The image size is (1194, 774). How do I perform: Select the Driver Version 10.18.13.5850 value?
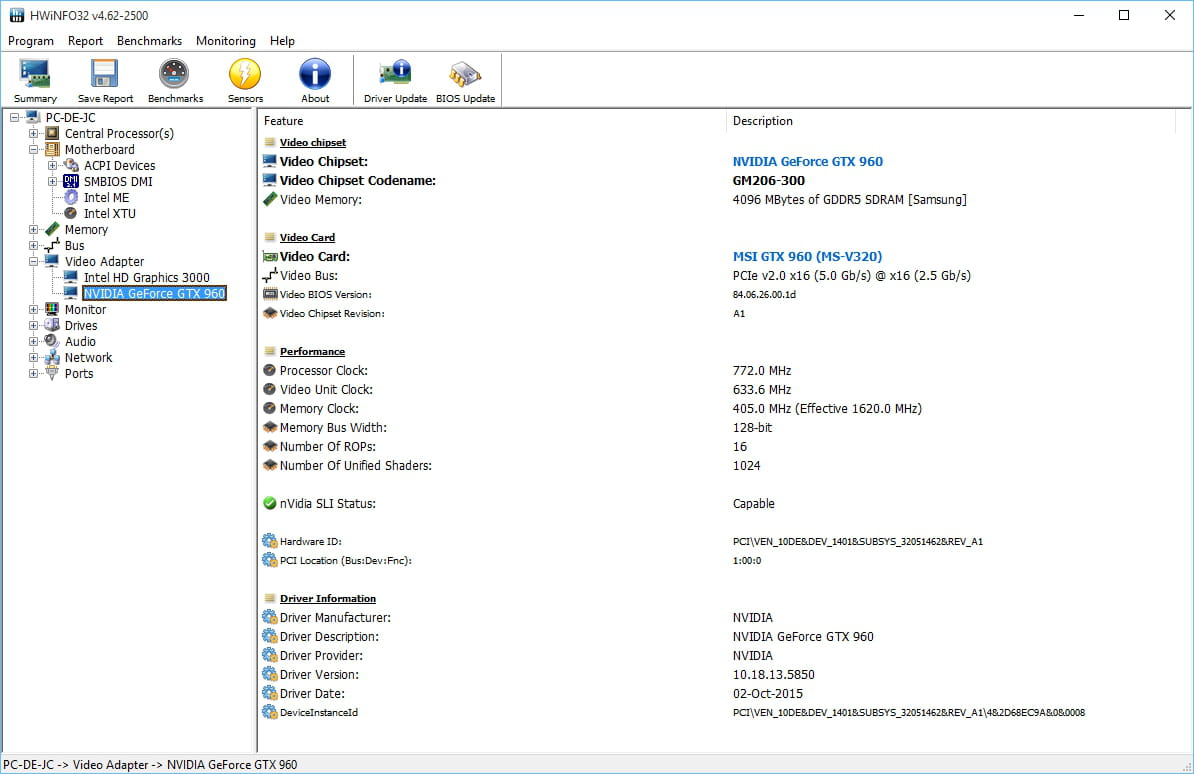coord(773,675)
